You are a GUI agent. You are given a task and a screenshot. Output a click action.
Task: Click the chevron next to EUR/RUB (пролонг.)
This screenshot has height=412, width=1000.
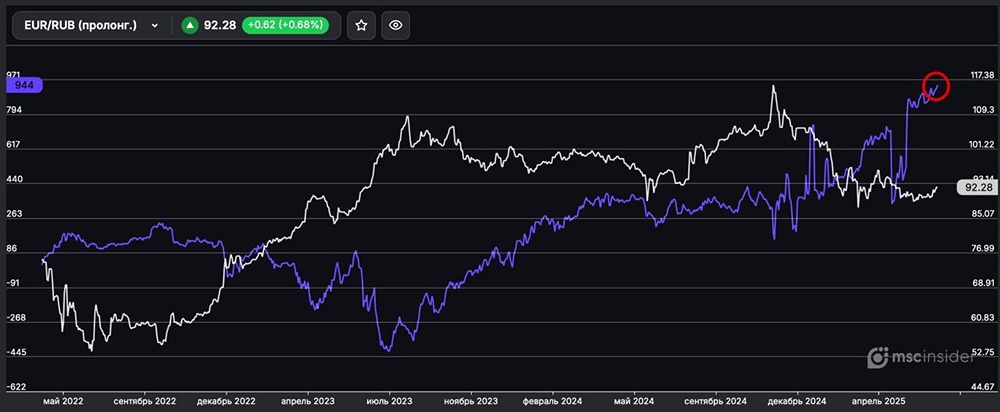154,26
